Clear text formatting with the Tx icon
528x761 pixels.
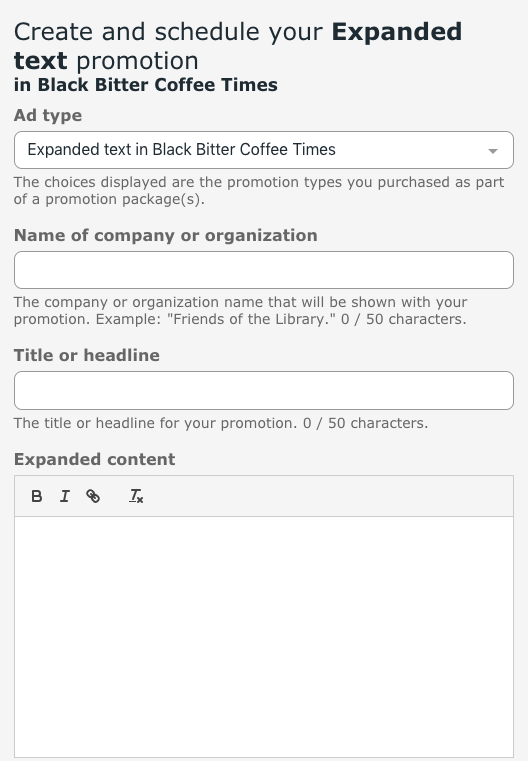tap(136, 496)
